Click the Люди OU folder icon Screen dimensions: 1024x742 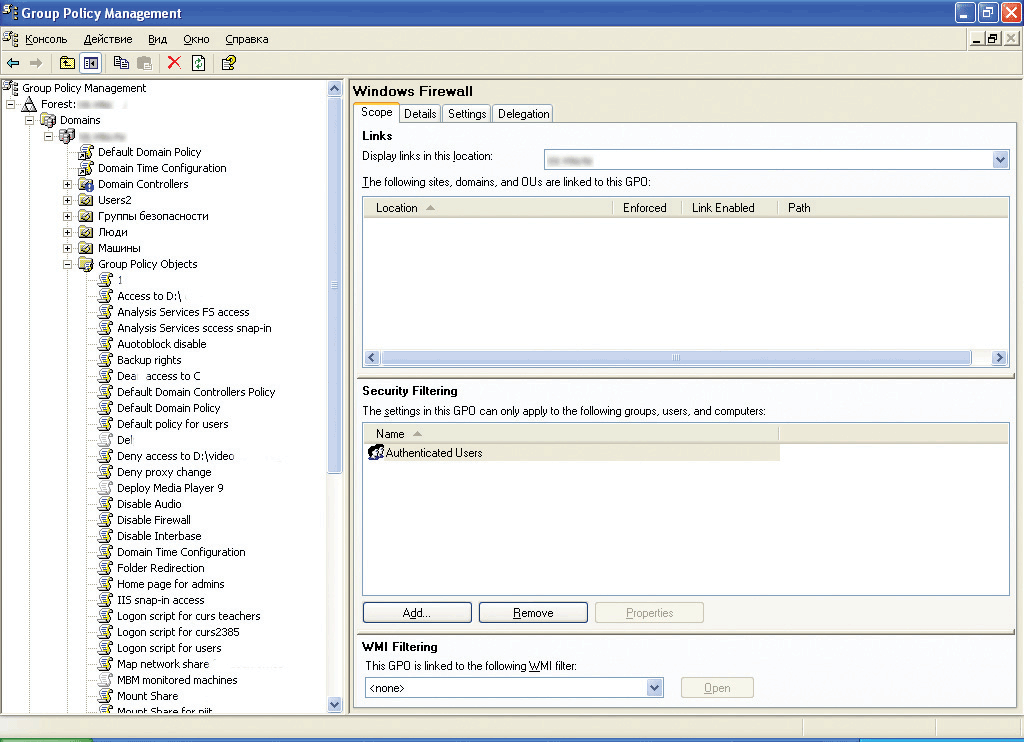pyautogui.click(x=86, y=232)
